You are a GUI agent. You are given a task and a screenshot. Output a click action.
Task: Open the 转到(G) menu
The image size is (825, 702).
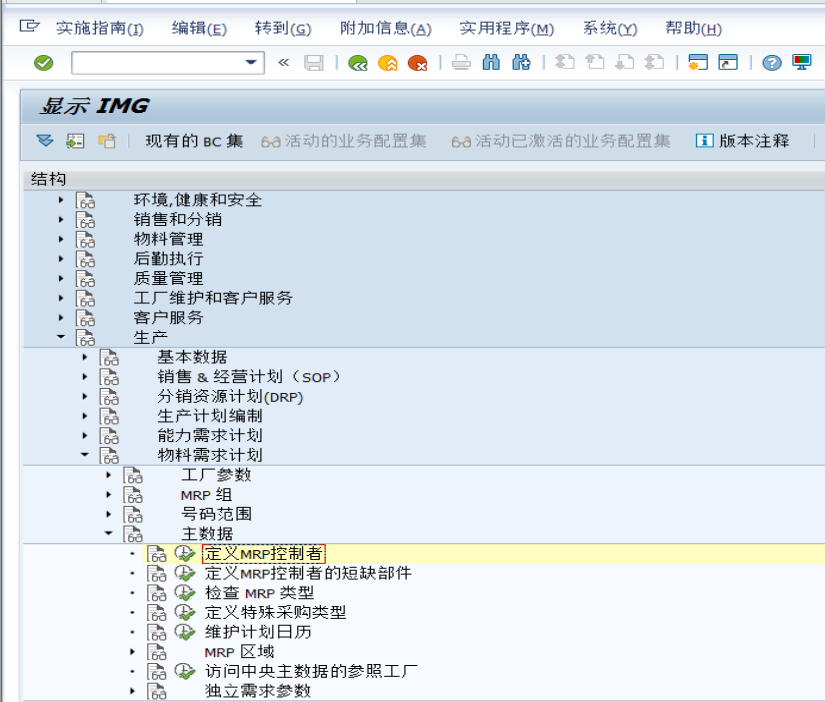coord(283,28)
